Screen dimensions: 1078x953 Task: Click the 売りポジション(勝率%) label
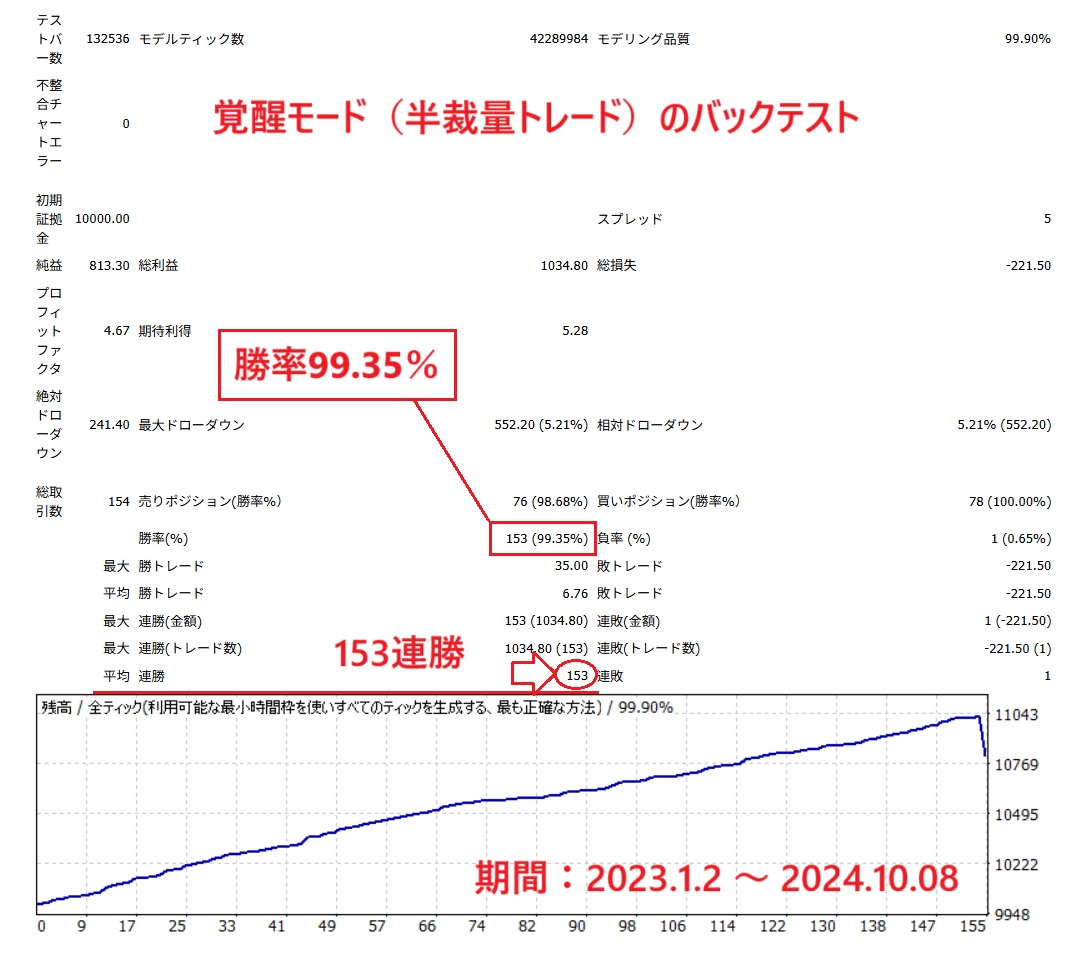coord(210,501)
